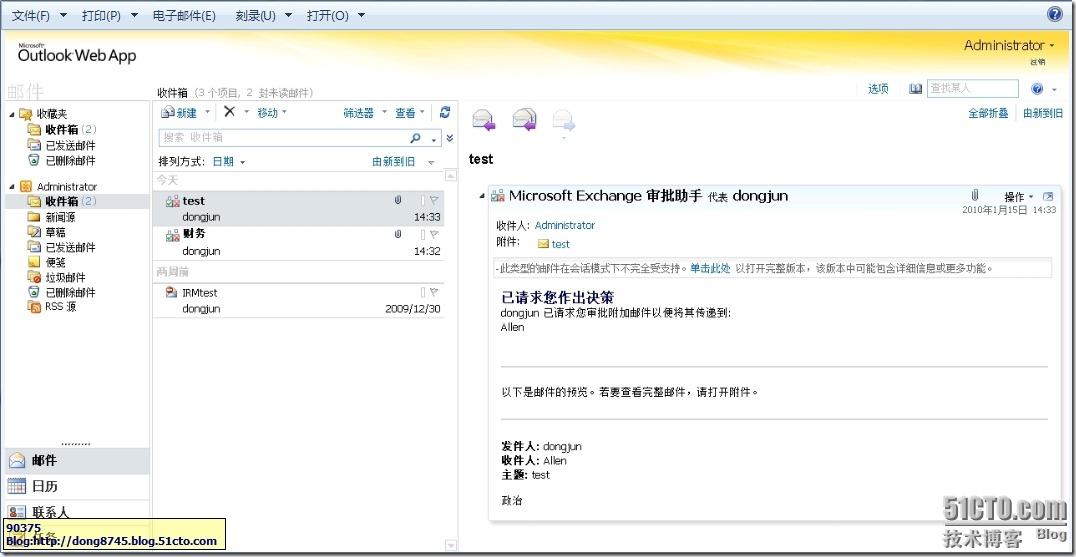Click the category box on the 财务 message row
Viewport: 1076px width, 557px height.
[423, 234]
